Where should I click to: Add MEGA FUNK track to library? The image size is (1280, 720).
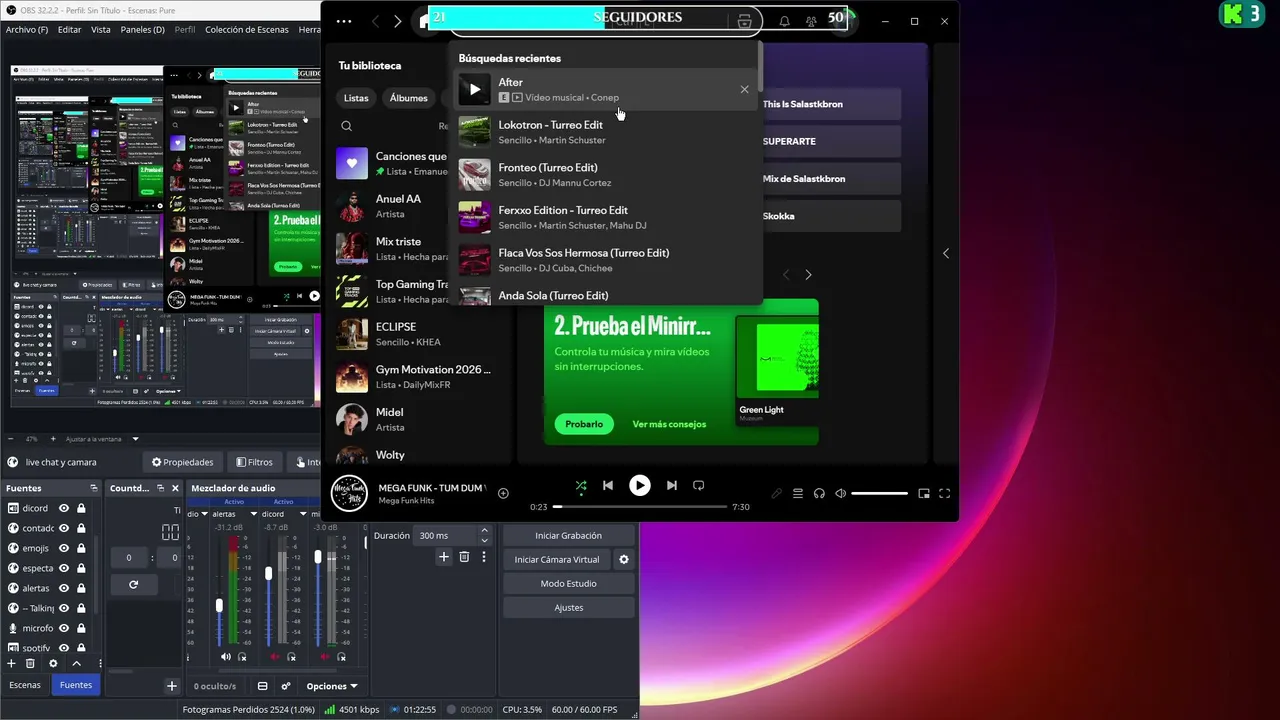click(503, 493)
